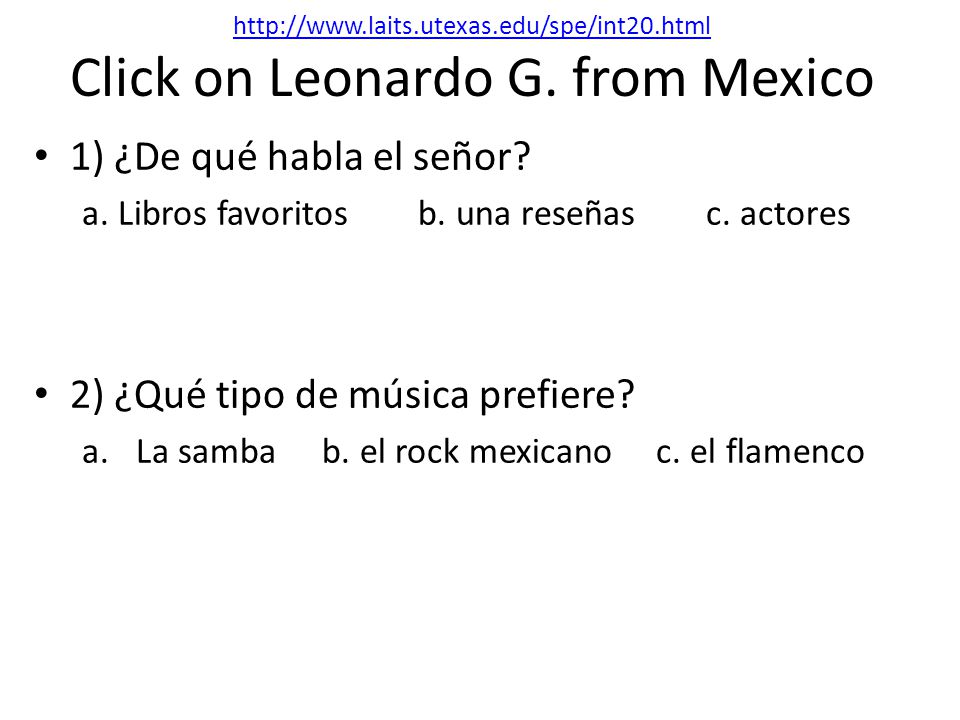960x720 pixels.
Task: Click the word 'música' in question two
Action: [408, 394]
